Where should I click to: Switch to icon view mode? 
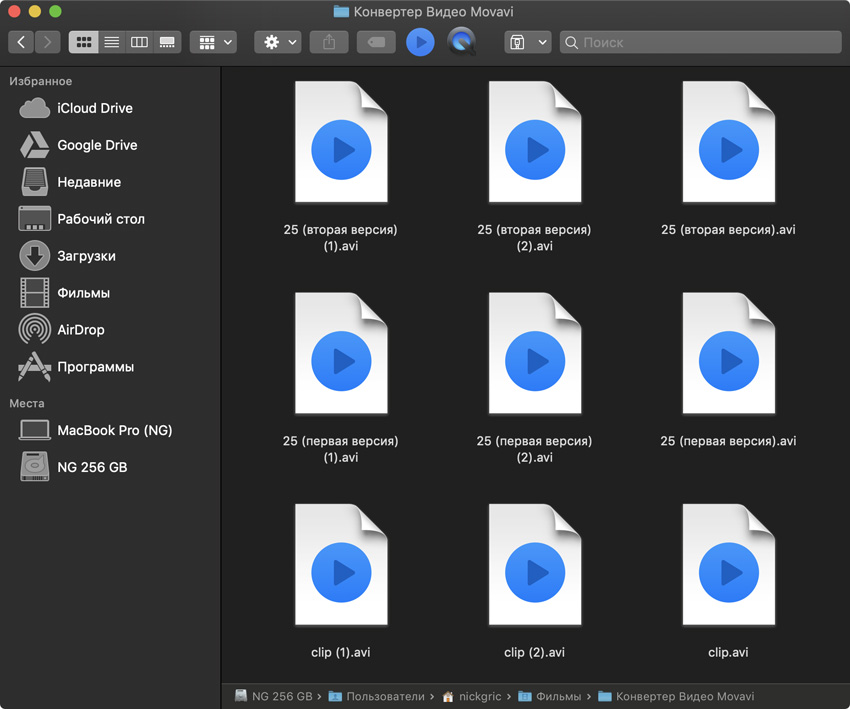click(x=84, y=42)
